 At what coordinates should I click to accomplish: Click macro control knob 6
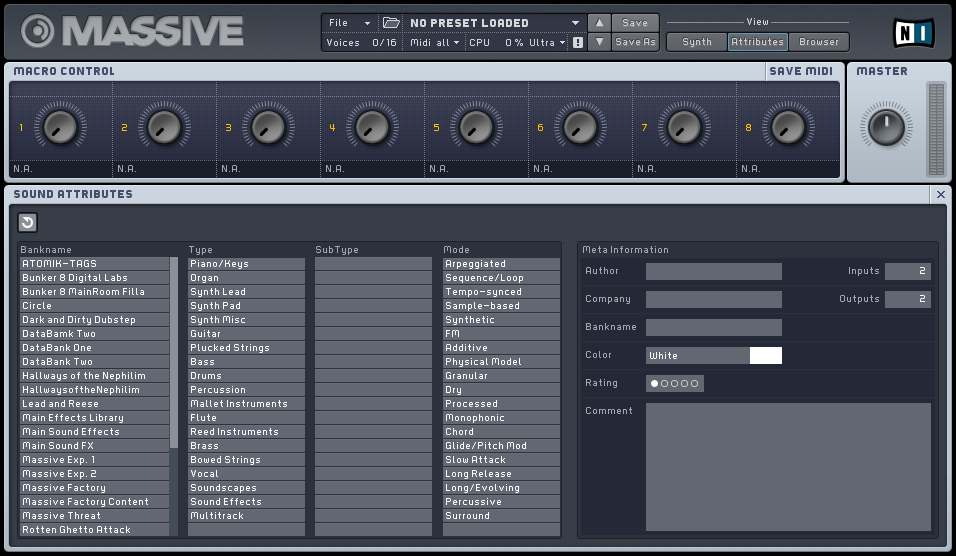[x=580, y=127]
